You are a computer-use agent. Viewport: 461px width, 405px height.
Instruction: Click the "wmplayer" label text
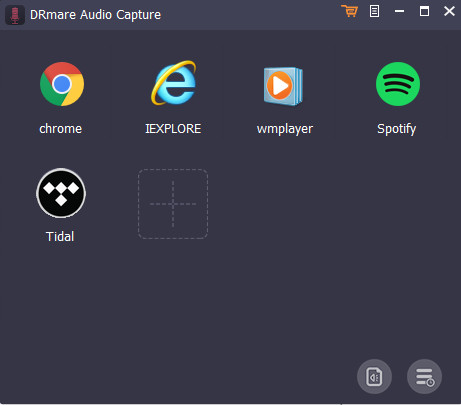(x=285, y=129)
